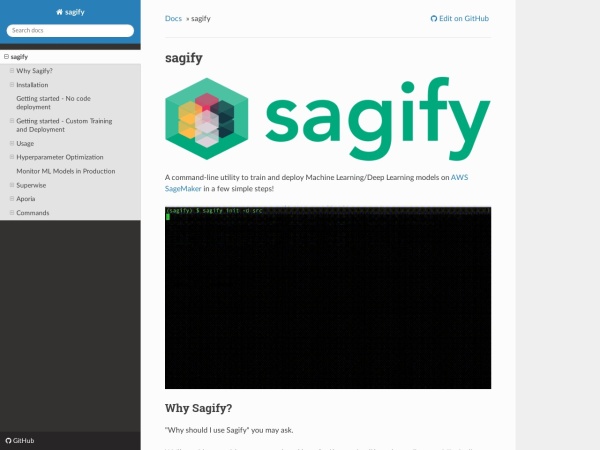Expand the Usage sidebar toggle

point(12,143)
